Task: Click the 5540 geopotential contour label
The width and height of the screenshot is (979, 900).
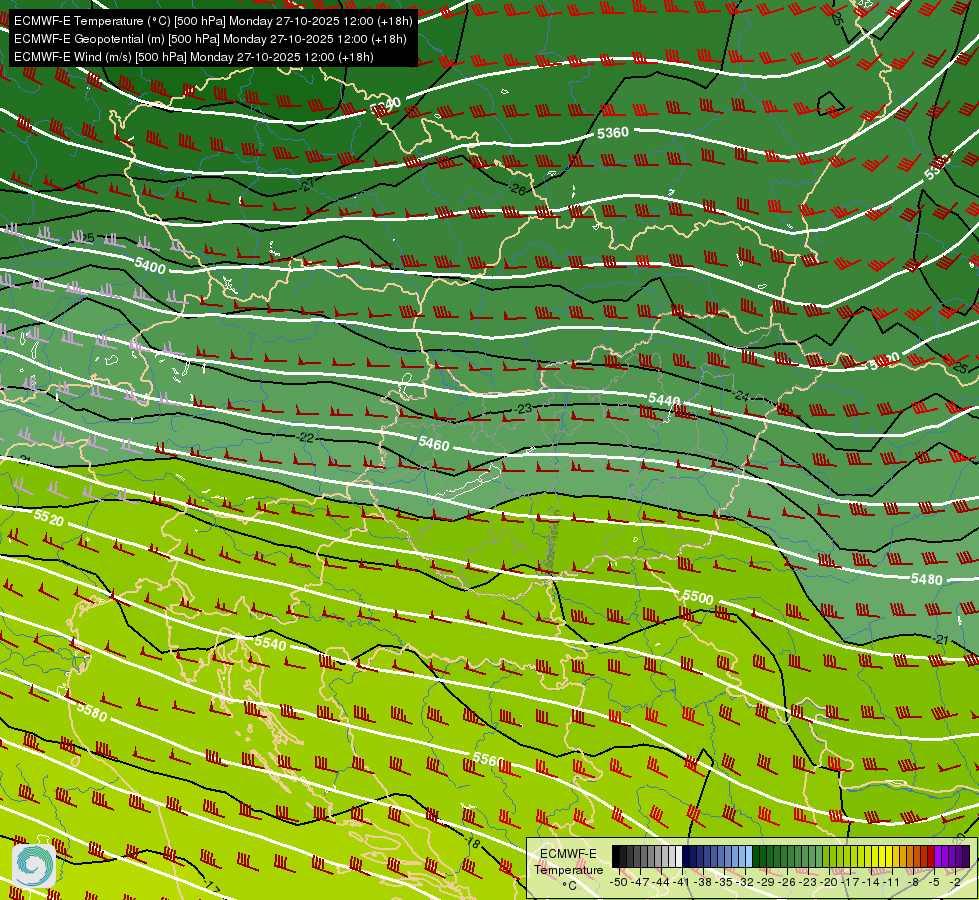Action: click(270, 643)
